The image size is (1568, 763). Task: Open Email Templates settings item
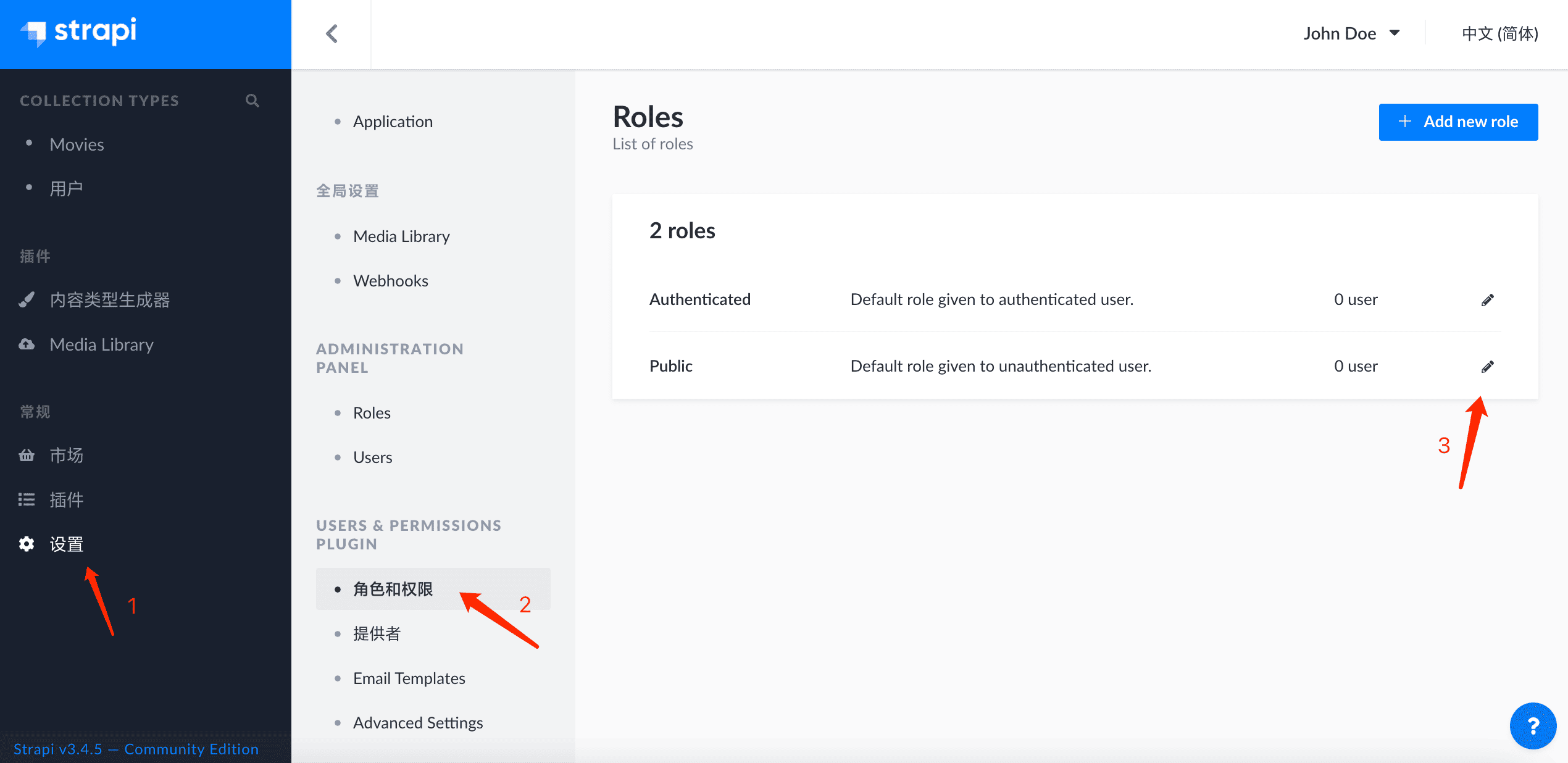coord(409,678)
